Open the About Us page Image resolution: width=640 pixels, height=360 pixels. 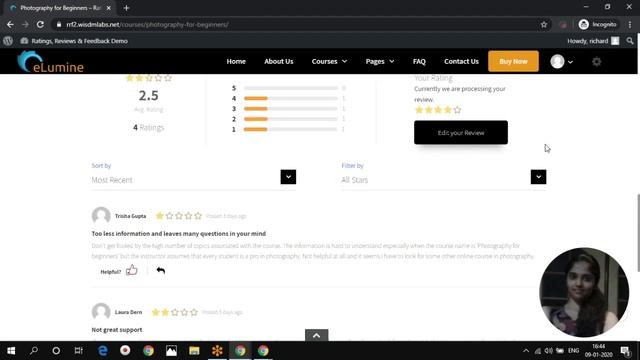[279, 61]
